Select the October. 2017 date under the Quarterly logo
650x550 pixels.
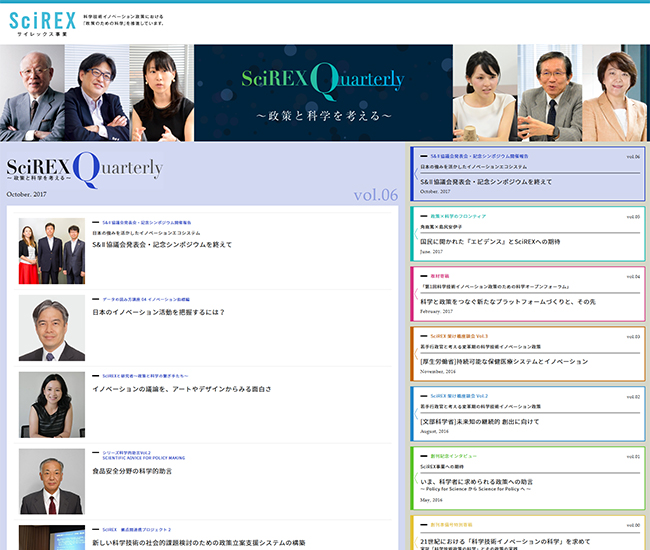(26, 194)
